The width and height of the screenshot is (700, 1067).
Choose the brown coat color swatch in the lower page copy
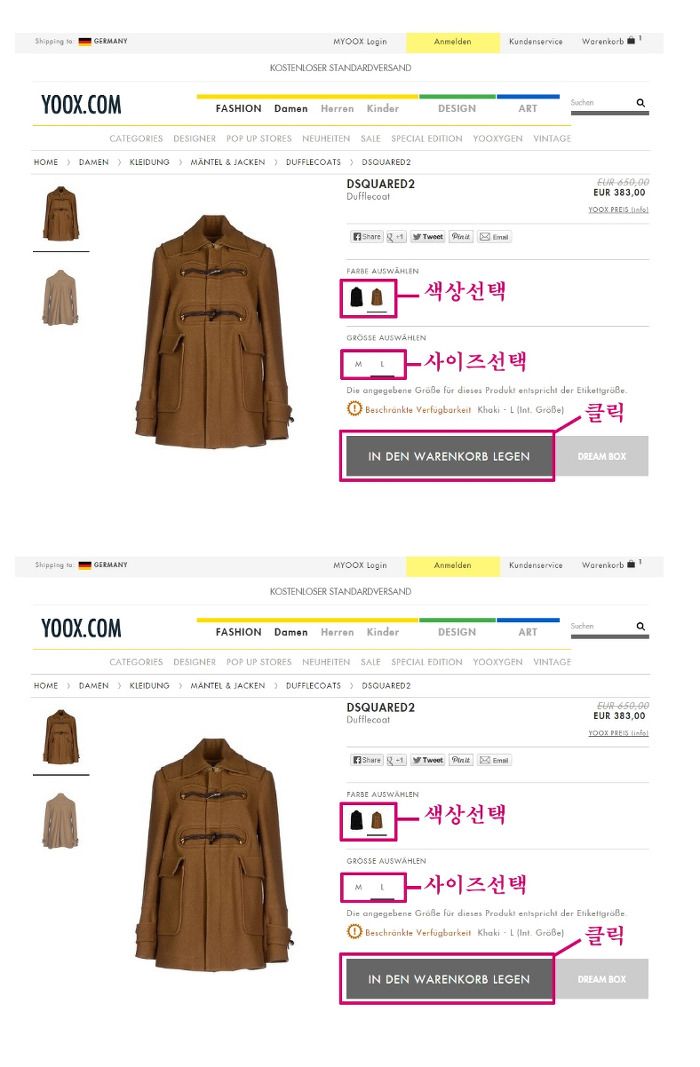377,821
